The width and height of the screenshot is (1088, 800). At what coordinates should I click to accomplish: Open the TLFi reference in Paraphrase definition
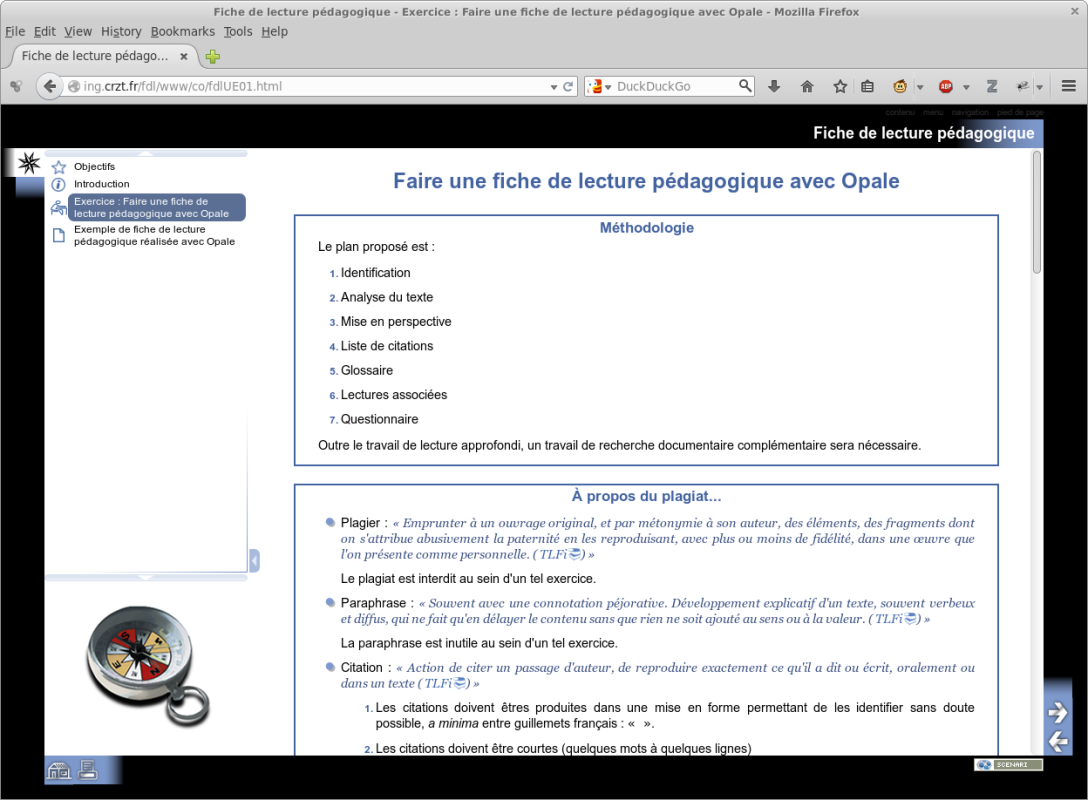897,619
